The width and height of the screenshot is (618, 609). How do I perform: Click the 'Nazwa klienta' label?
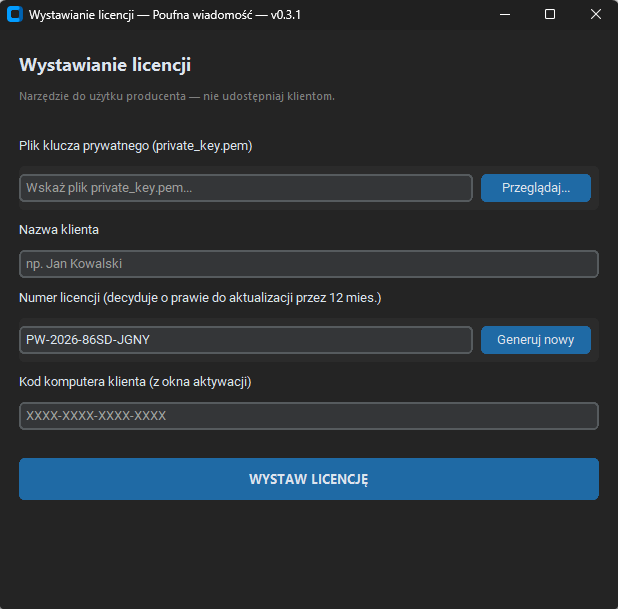coord(59,230)
